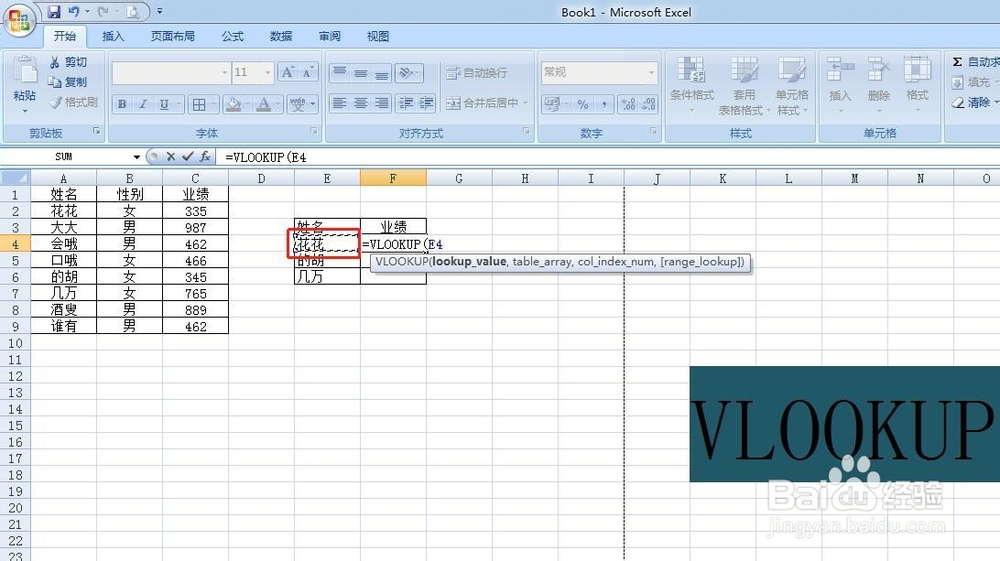Click the formula bar showing =VLOOKUP(E4
Screen dimensions: 1000x561
(609, 157)
